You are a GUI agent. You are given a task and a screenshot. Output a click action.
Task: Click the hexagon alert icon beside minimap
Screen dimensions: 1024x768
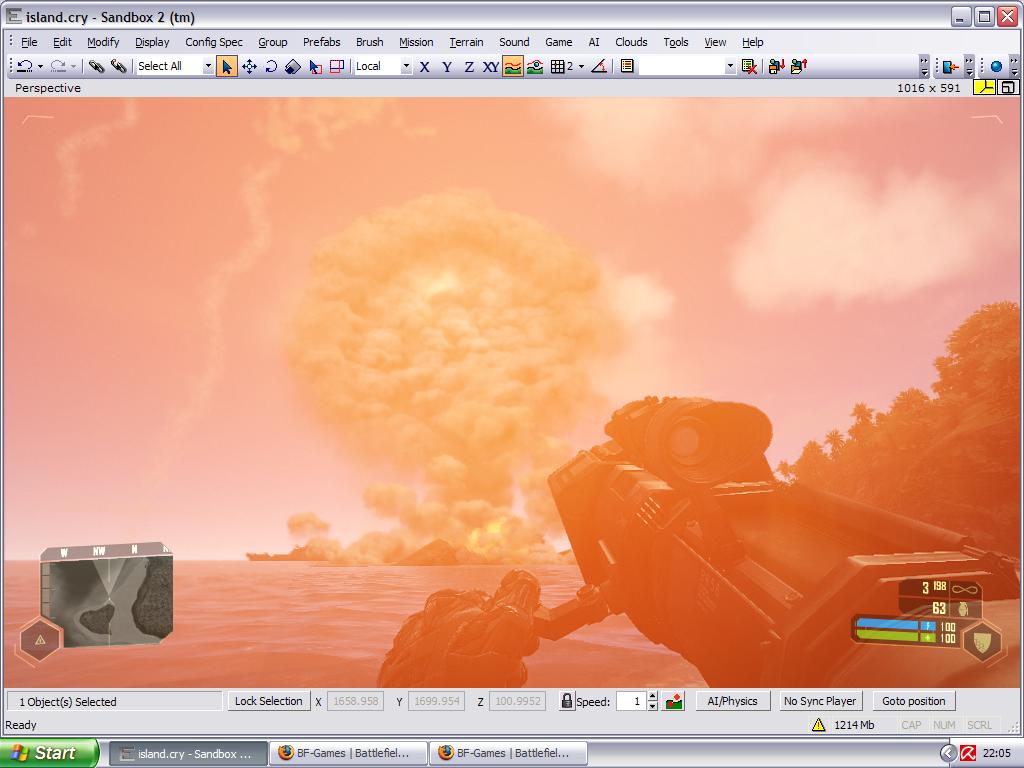[x=40, y=639]
